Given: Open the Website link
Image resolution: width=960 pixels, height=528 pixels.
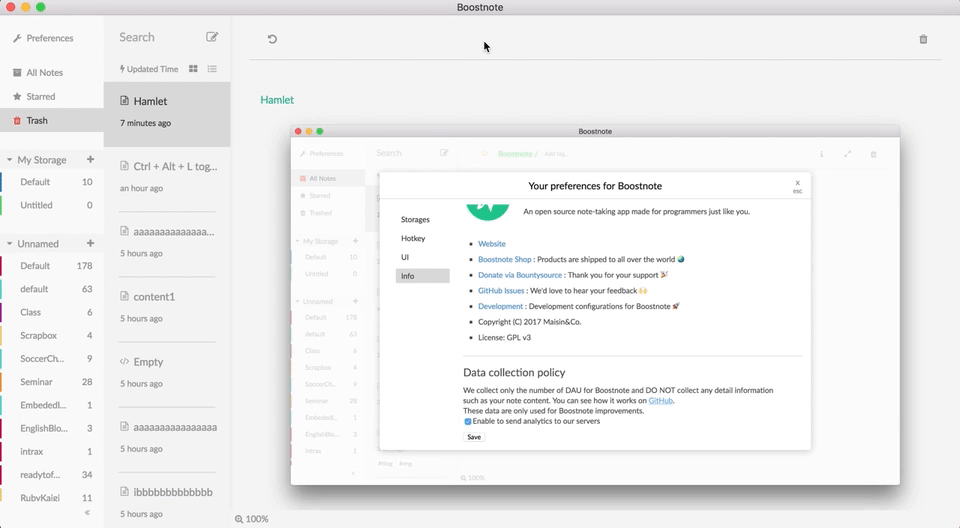Looking at the screenshot, I should 492,244.
